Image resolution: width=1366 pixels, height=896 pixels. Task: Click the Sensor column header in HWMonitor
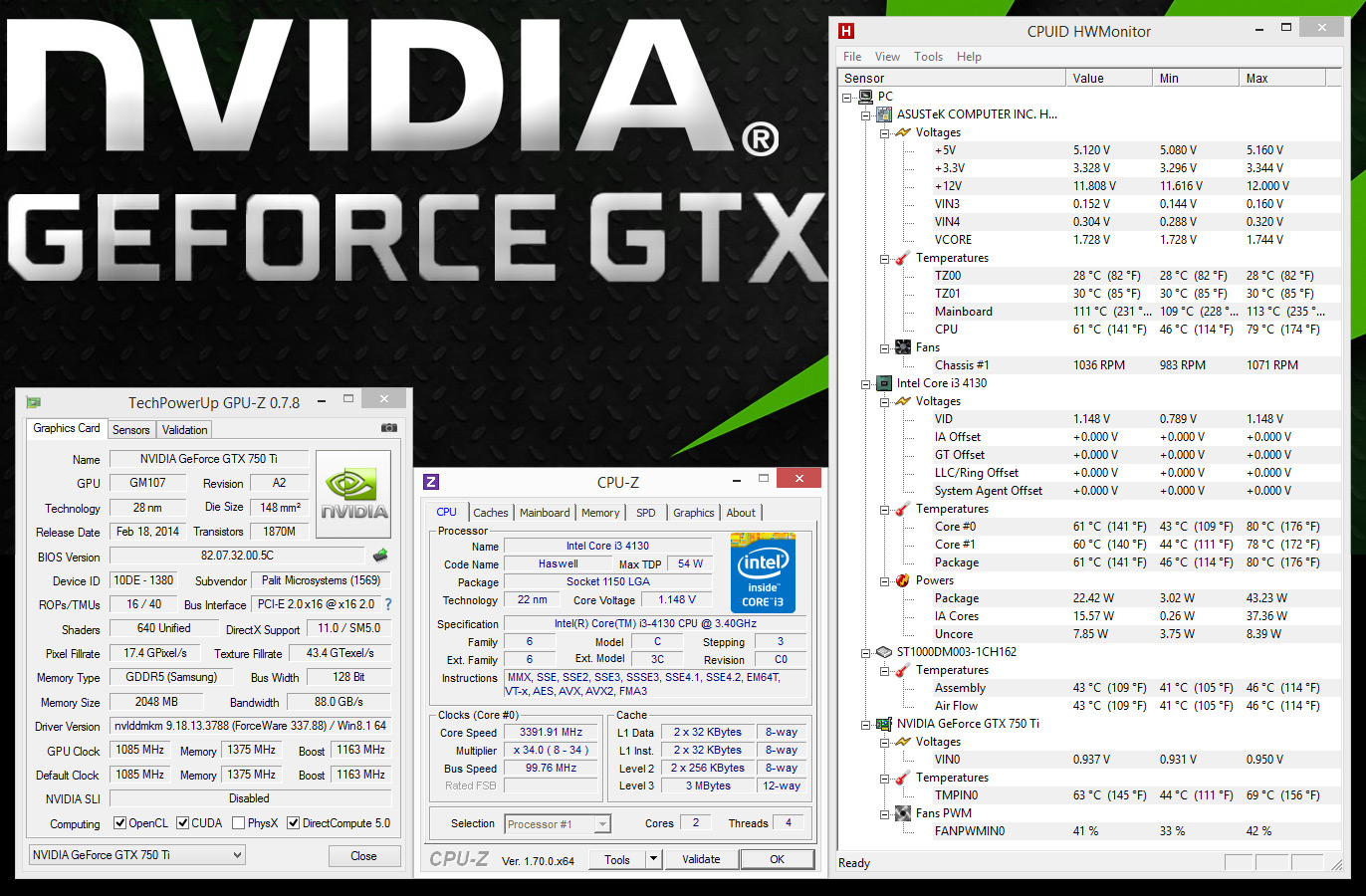[x=952, y=78]
